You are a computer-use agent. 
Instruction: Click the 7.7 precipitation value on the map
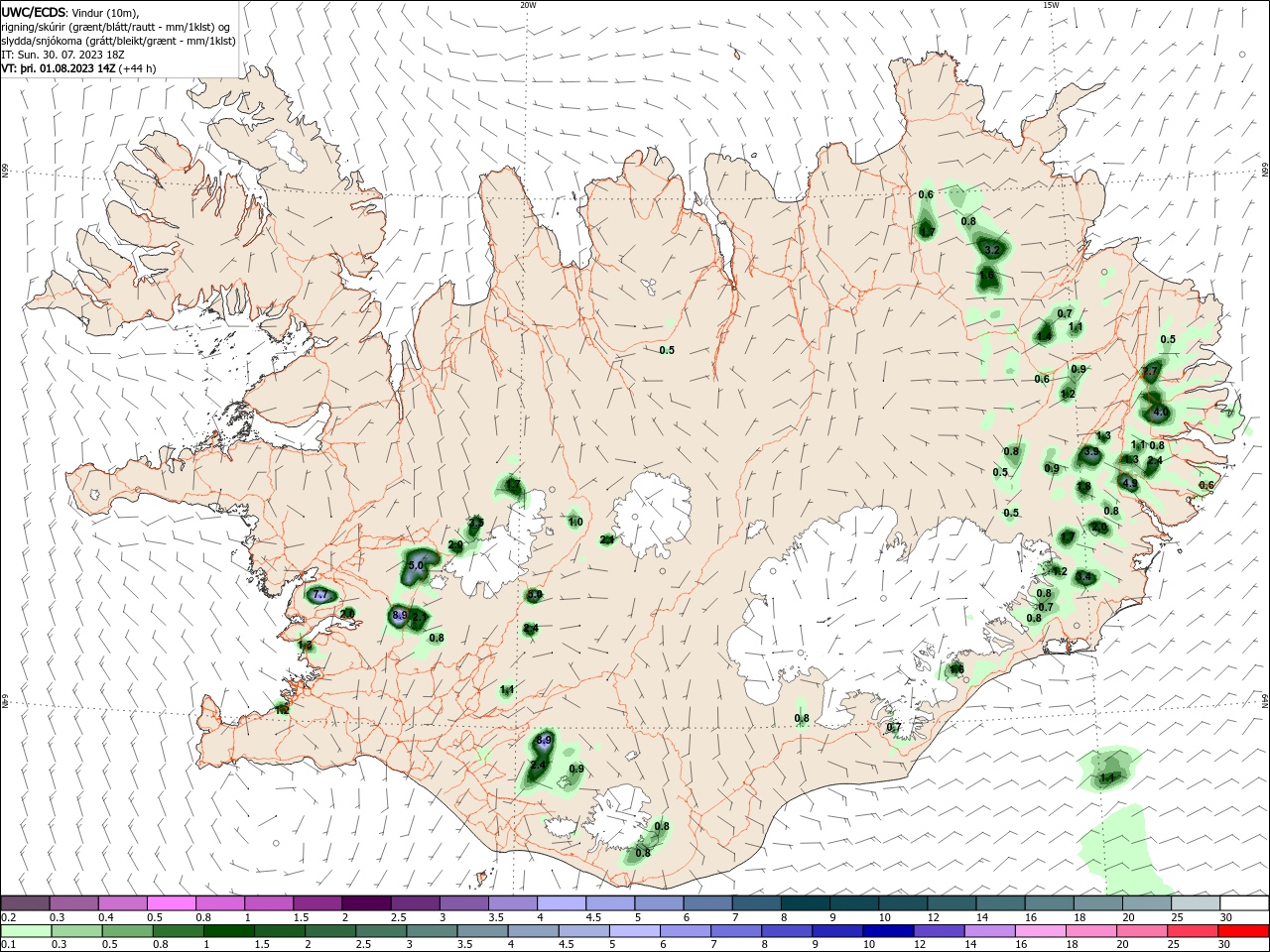coord(320,595)
